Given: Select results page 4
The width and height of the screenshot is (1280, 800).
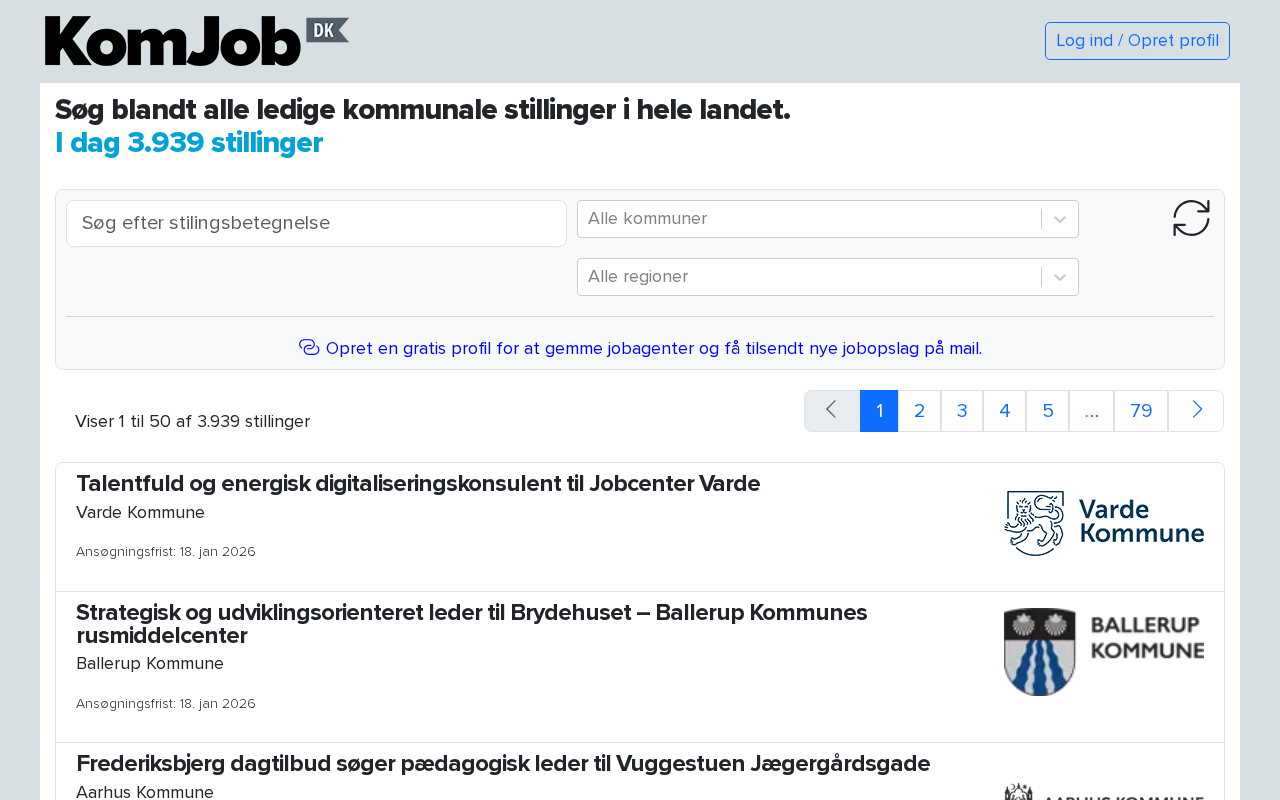Looking at the screenshot, I should pos(1005,411).
